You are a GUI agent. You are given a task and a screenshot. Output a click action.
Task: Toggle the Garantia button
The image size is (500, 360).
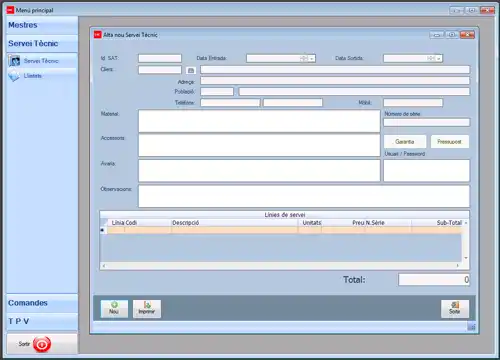(x=405, y=142)
